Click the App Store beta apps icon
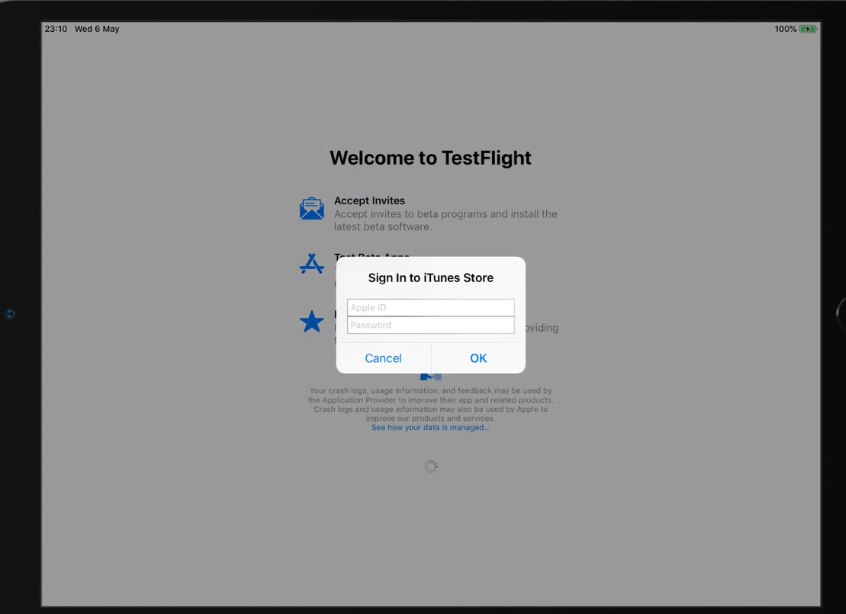The image size is (846, 614). (x=312, y=264)
